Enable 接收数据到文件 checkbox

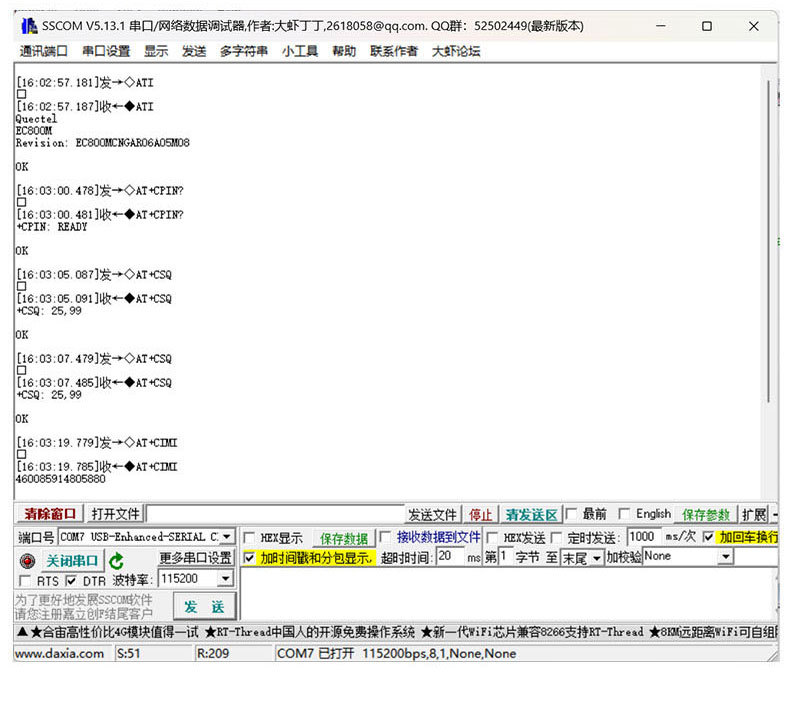click(x=385, y=537)
